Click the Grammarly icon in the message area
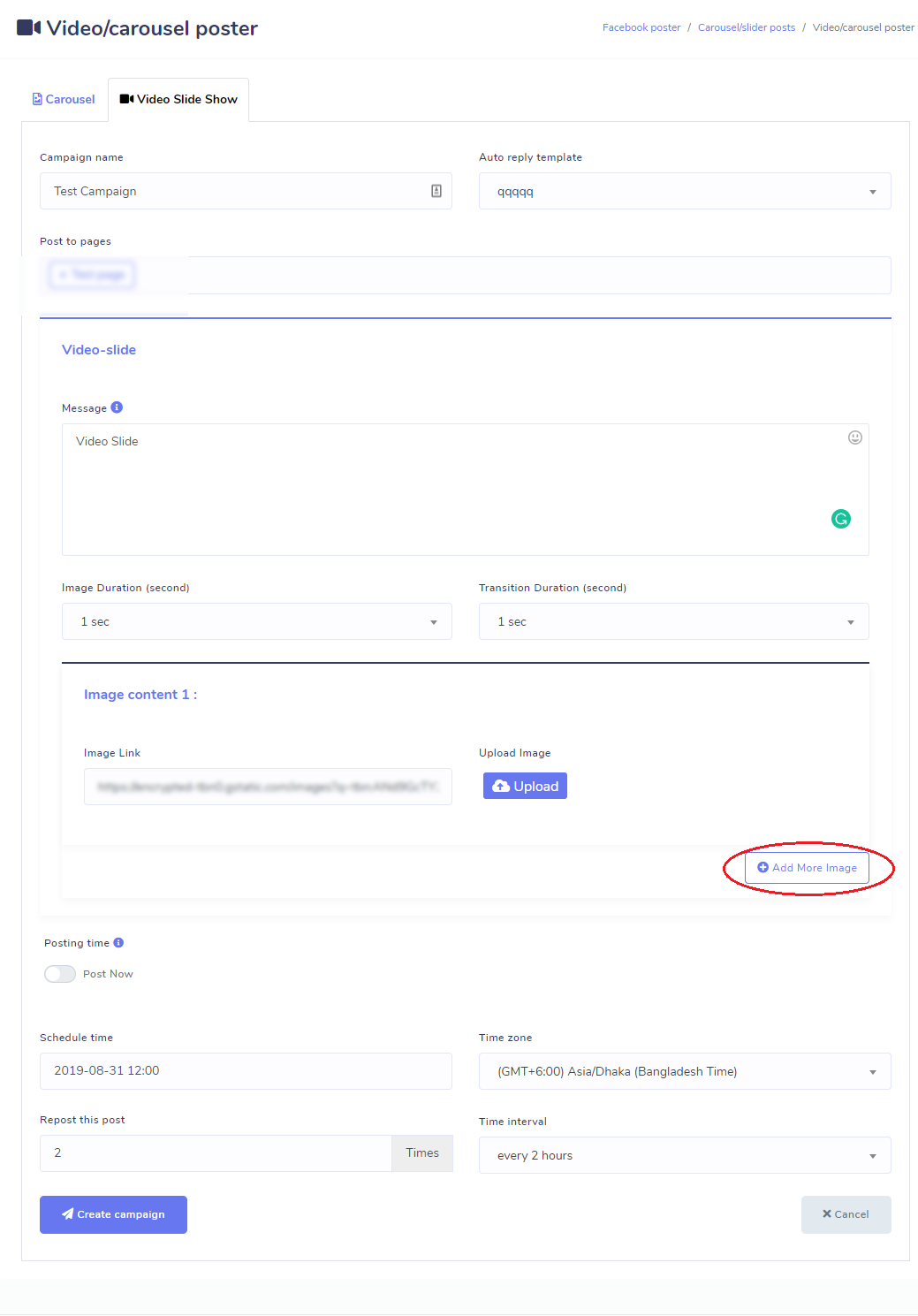 pyautogui.click(x=840, y=519)
